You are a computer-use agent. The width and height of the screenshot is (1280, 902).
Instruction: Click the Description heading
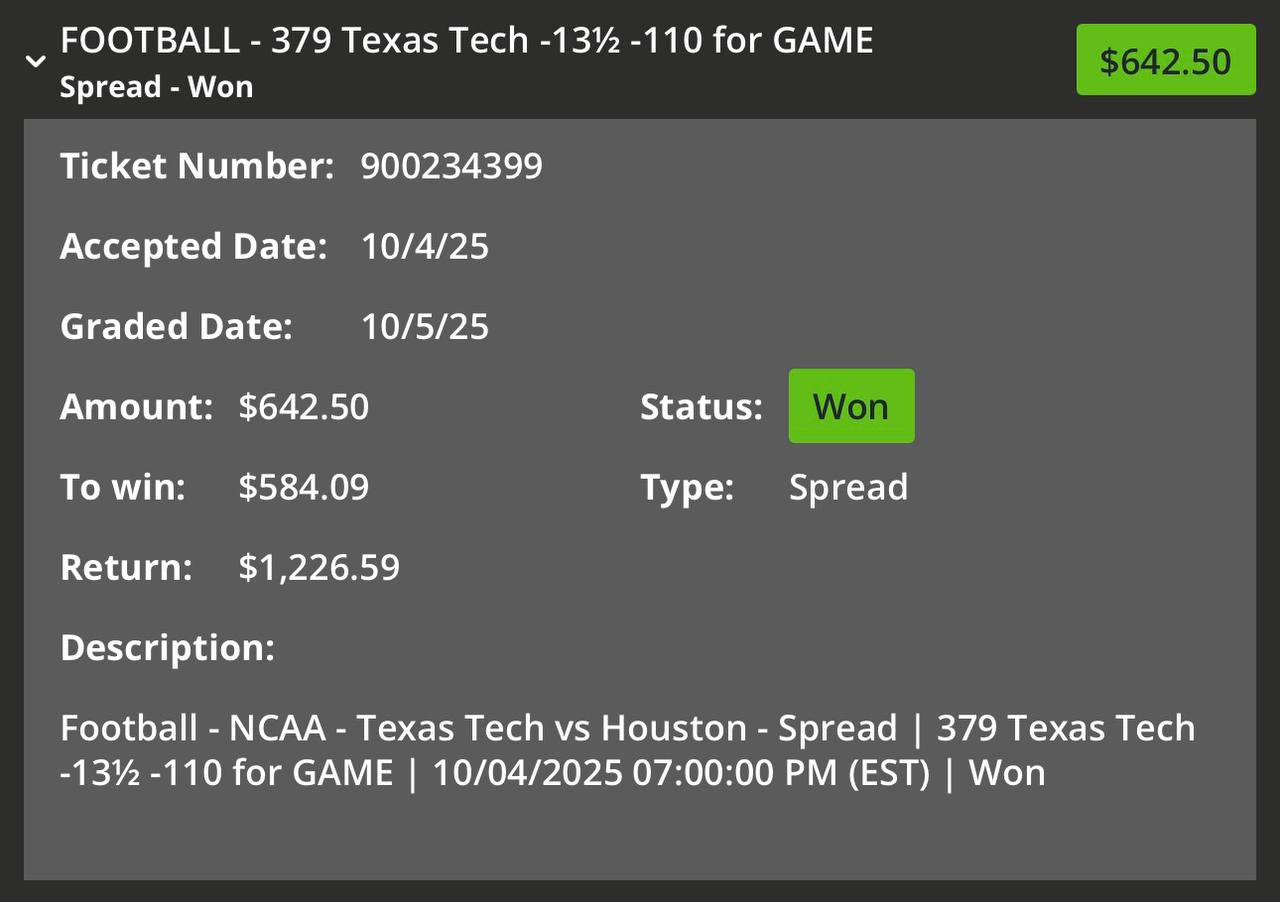(x=167, y=648)
